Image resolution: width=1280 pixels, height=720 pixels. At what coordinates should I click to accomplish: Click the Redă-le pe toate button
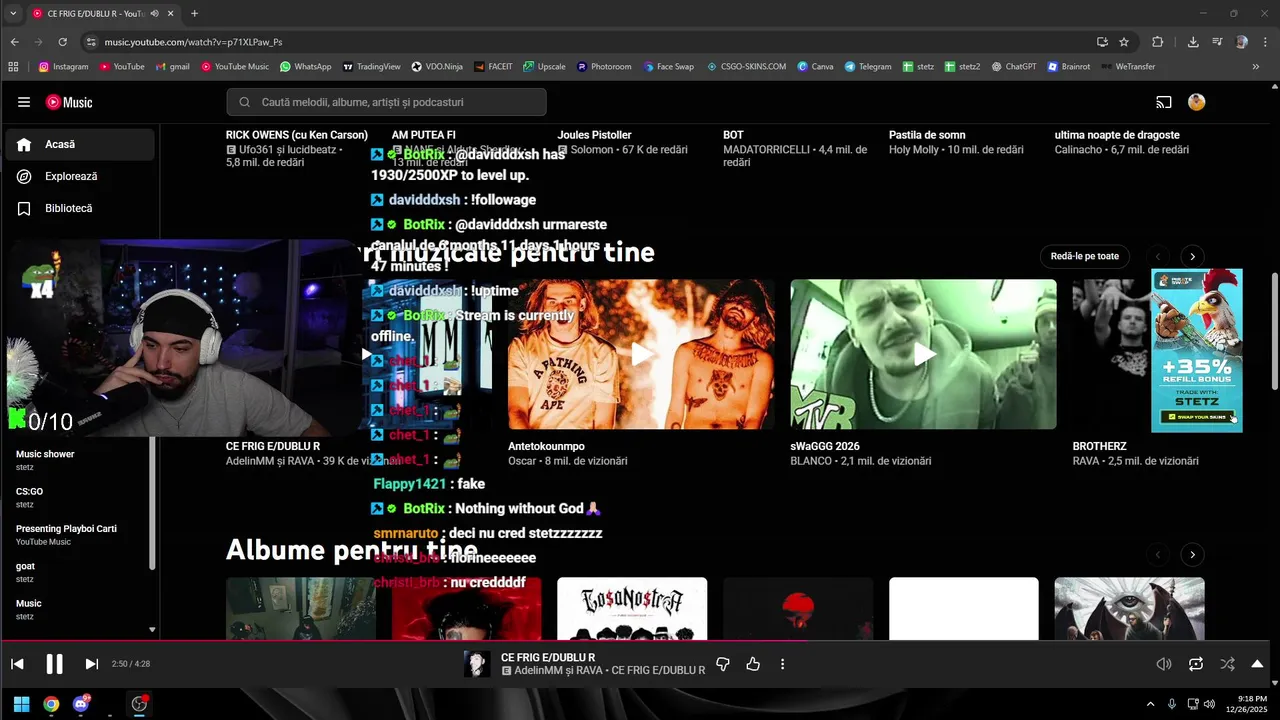pos(1084,256)
